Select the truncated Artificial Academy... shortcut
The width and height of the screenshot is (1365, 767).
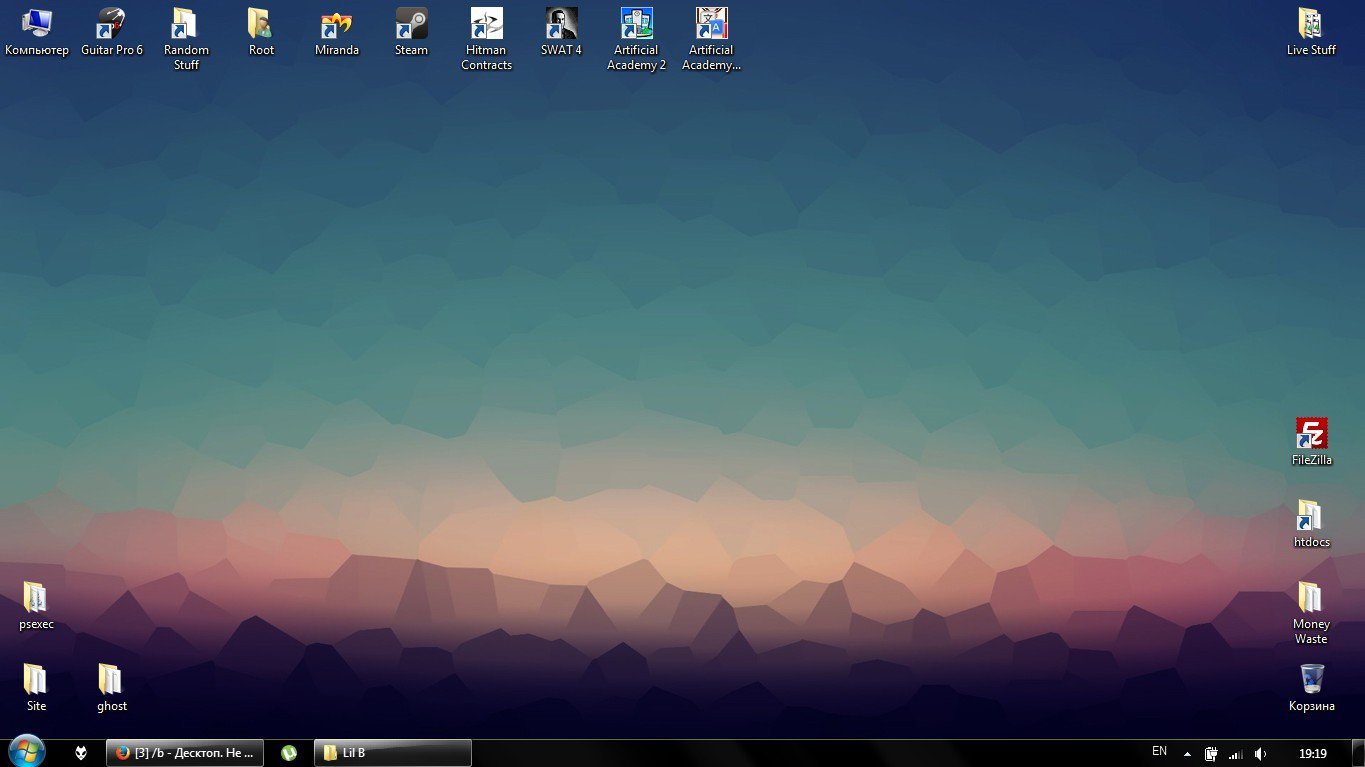pos(711,39)
